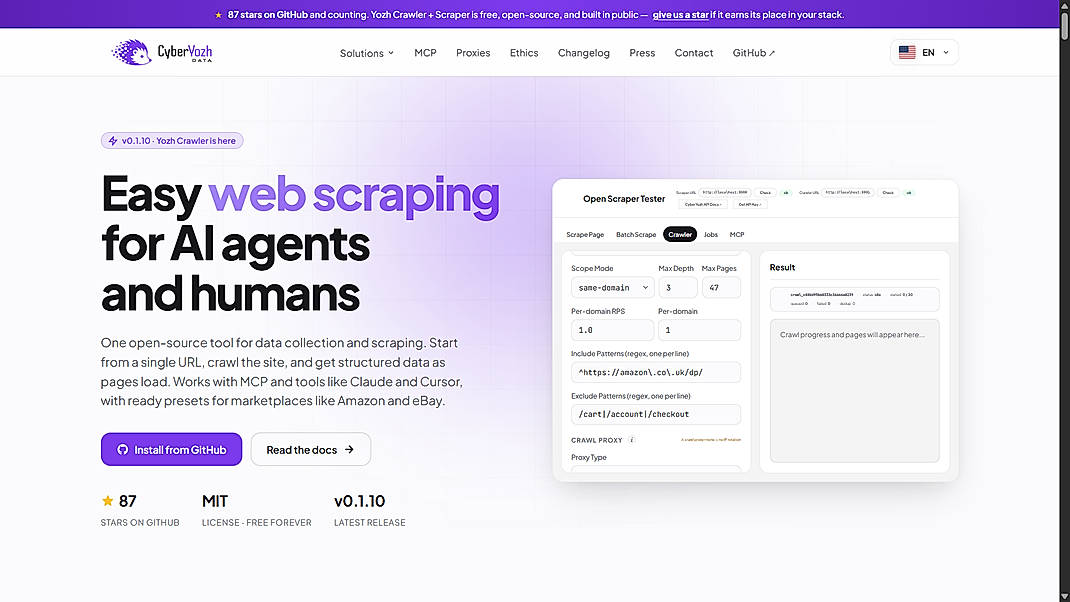View the Changelog page
The width and height of the screenshot is (1070, 602).
pyautogui.click(x=583, y=53)
